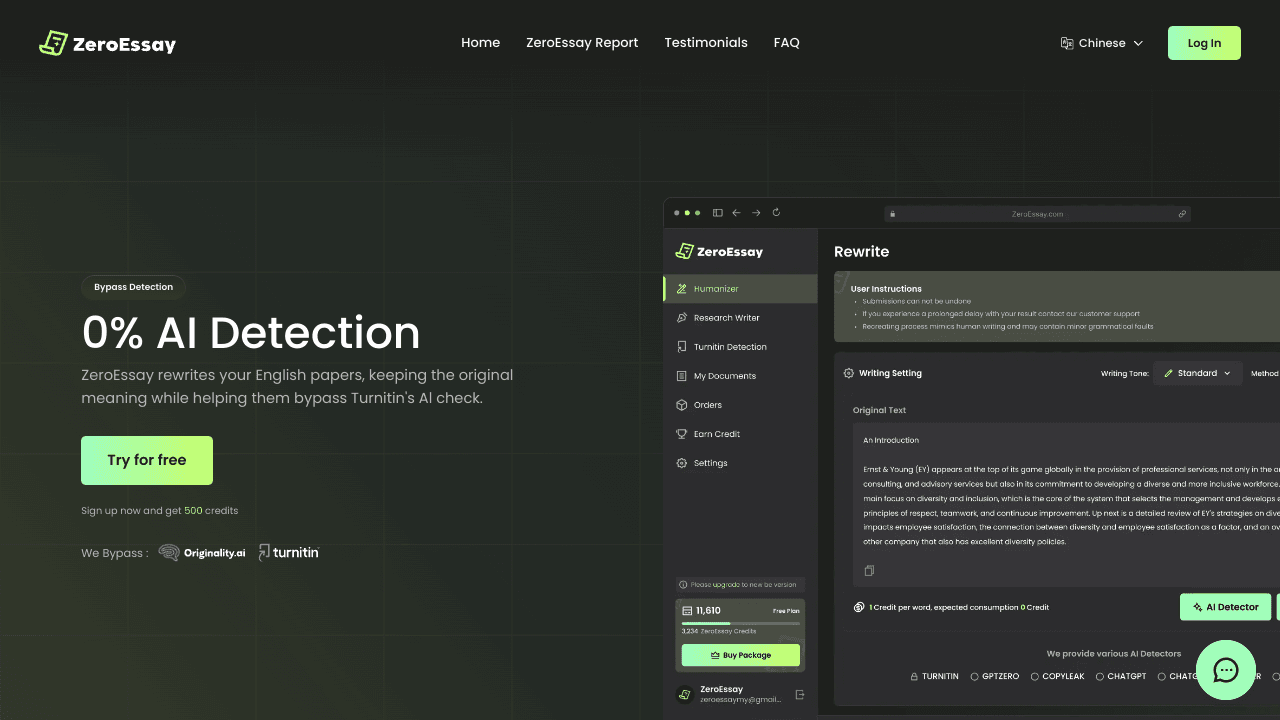
Task: Click the upgrade link in version notice
Action: point(726,585)
